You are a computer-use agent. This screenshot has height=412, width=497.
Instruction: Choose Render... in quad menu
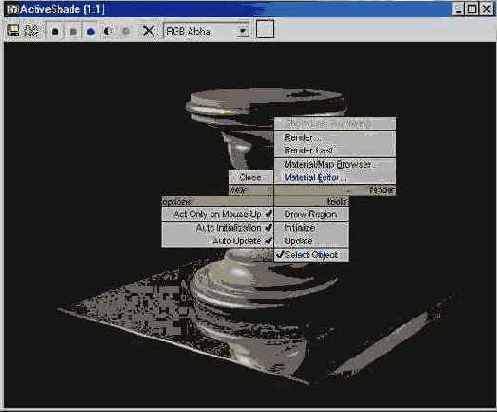(335, 137)
